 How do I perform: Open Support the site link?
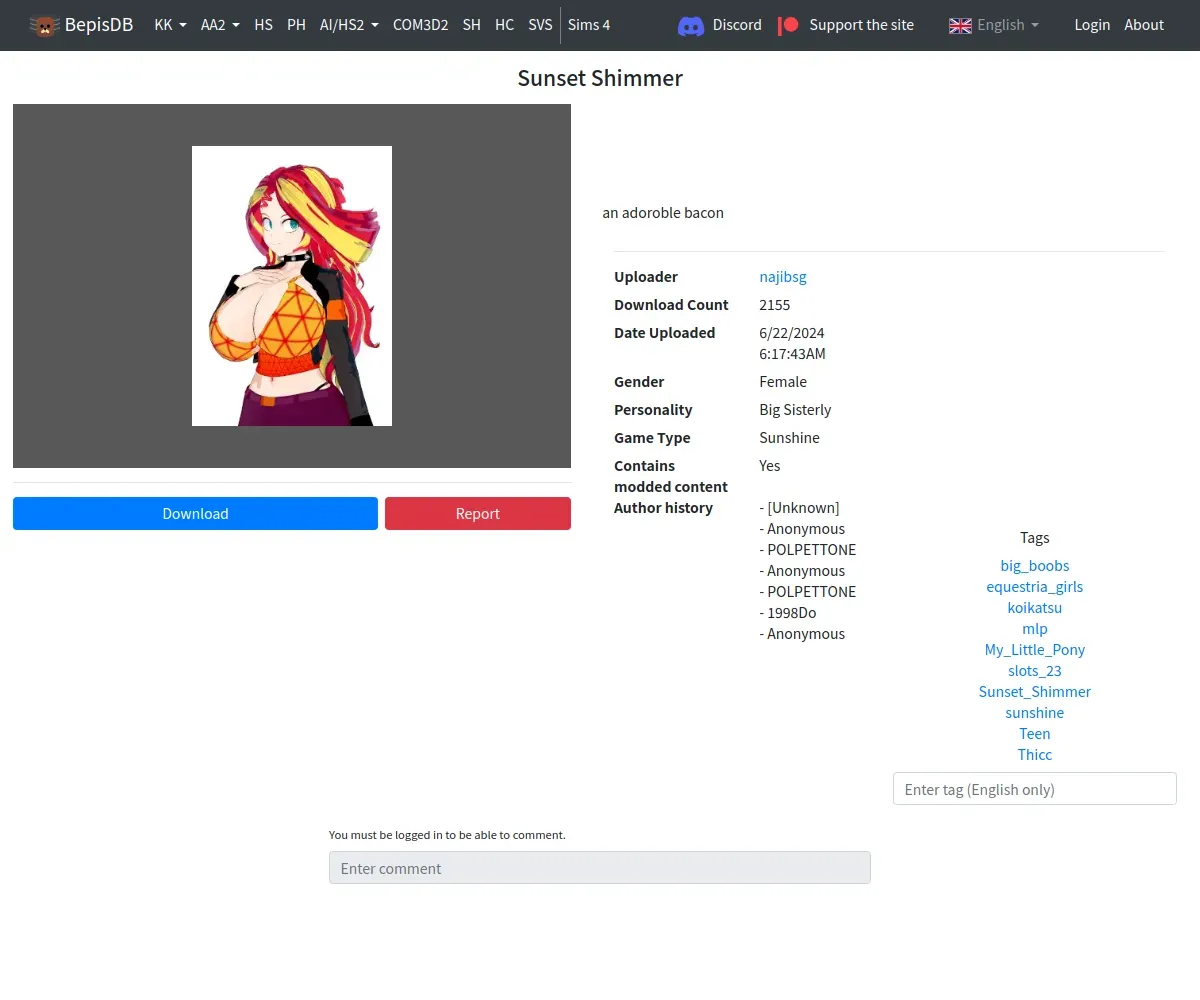coord(861,25)
